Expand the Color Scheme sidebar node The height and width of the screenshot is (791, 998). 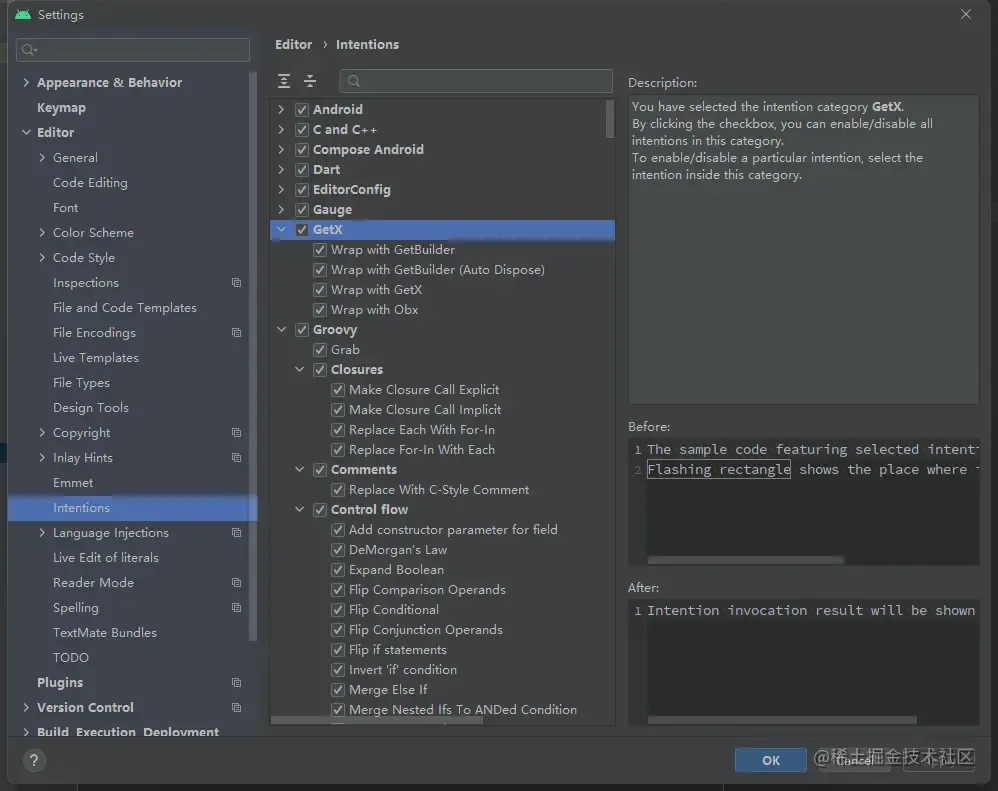42,233
